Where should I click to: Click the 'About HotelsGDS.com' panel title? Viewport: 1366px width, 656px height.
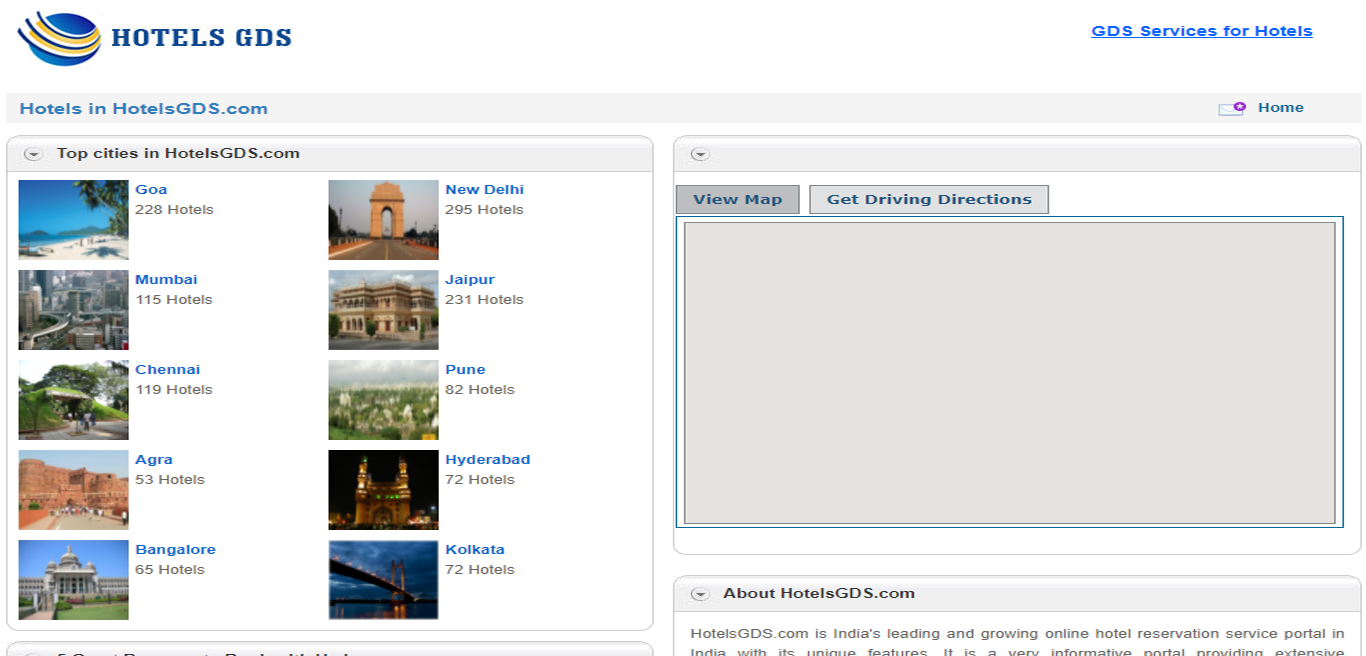point(819,594)
